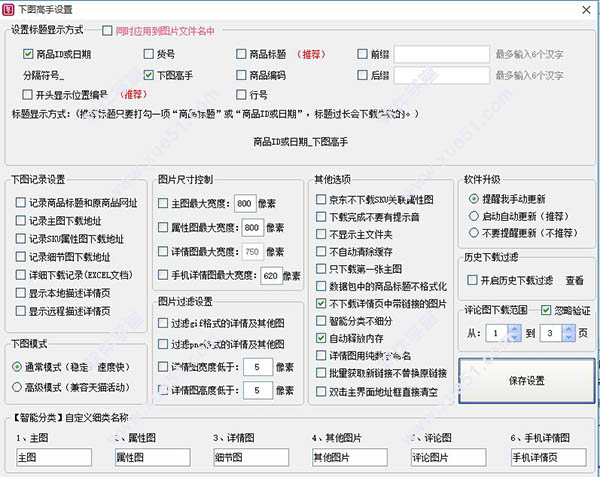
Task: Select 高级模式 (兼容天猫活动) radio button
Action: pos(20,386)
